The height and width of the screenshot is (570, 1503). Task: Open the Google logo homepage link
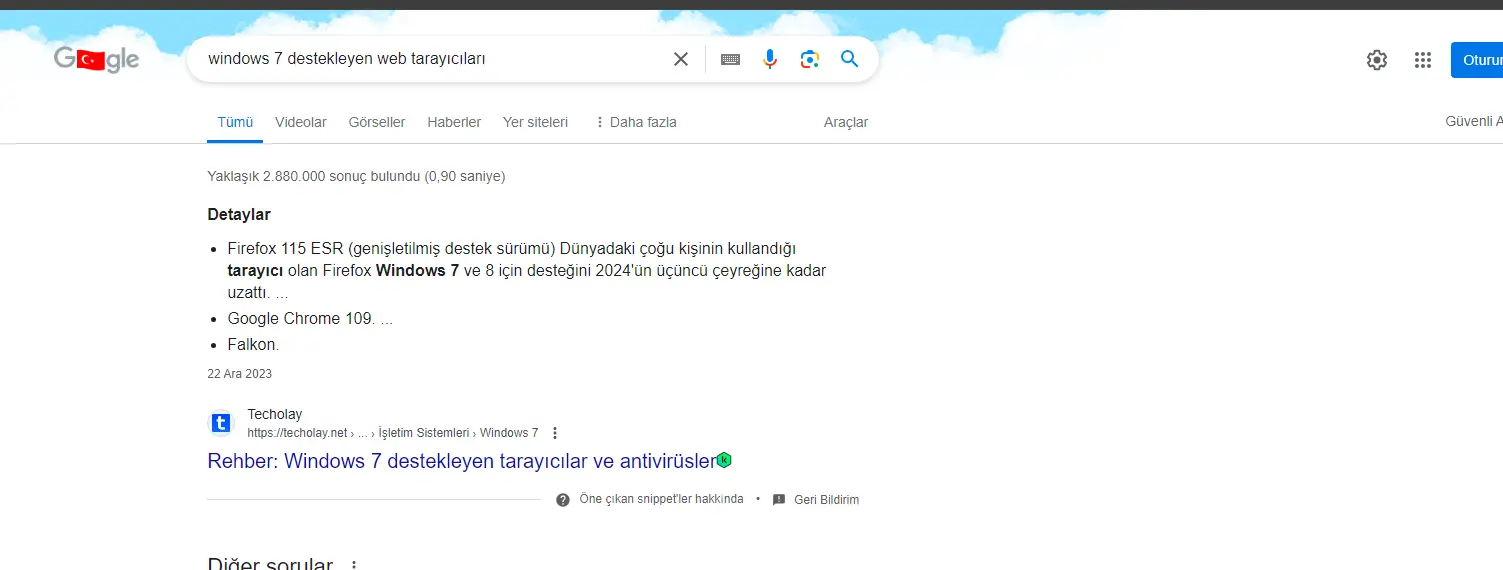97,60
